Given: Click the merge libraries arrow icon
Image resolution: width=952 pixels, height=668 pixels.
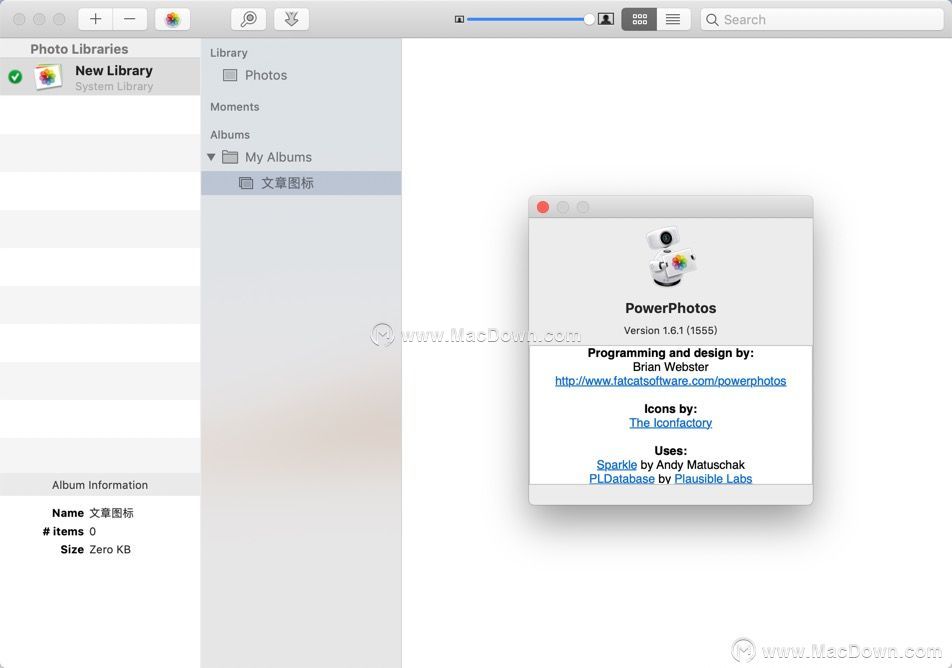Looking at the screenshot, I should click(x=291, y=19).
